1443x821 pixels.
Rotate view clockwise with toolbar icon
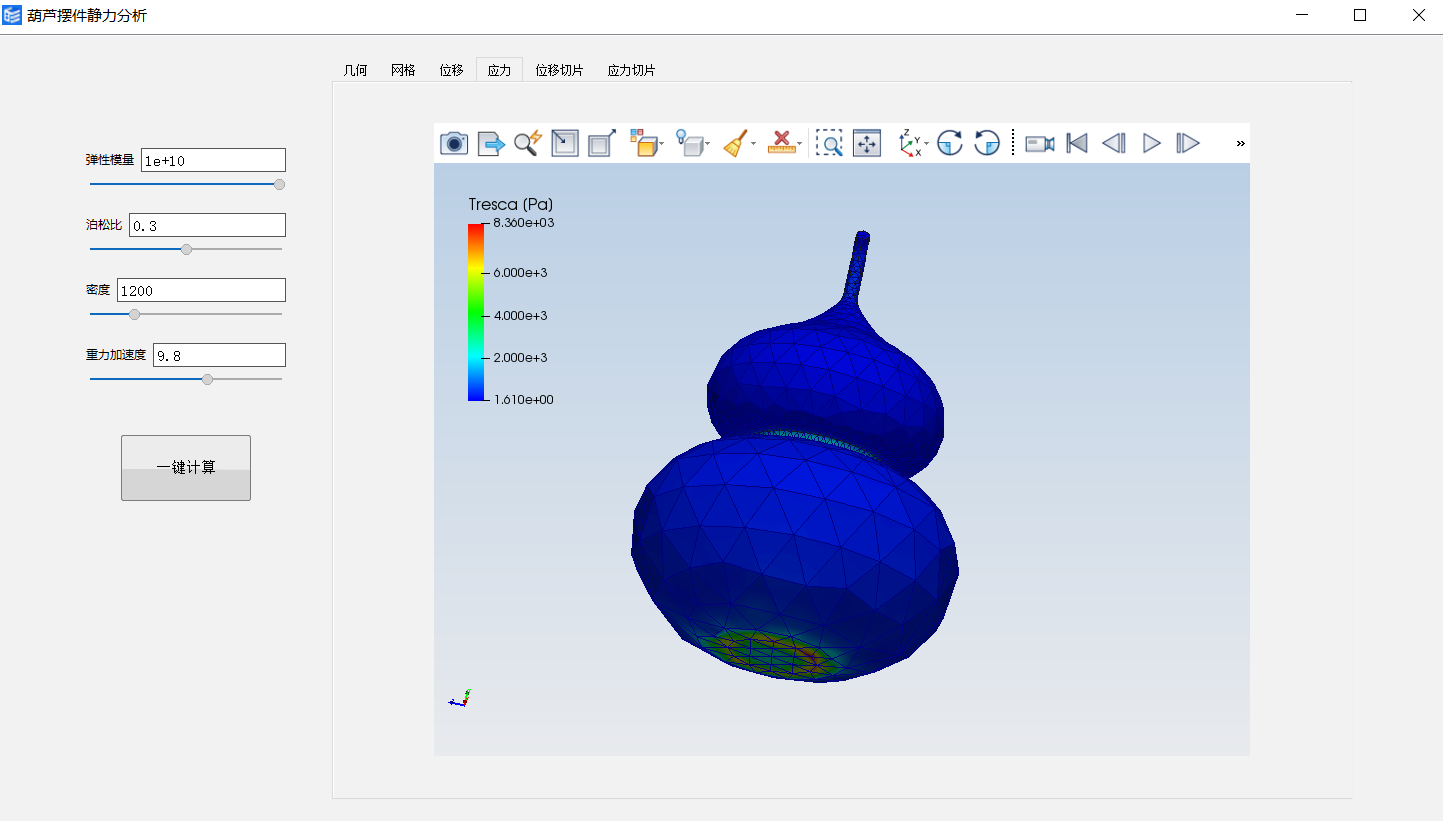950,144
